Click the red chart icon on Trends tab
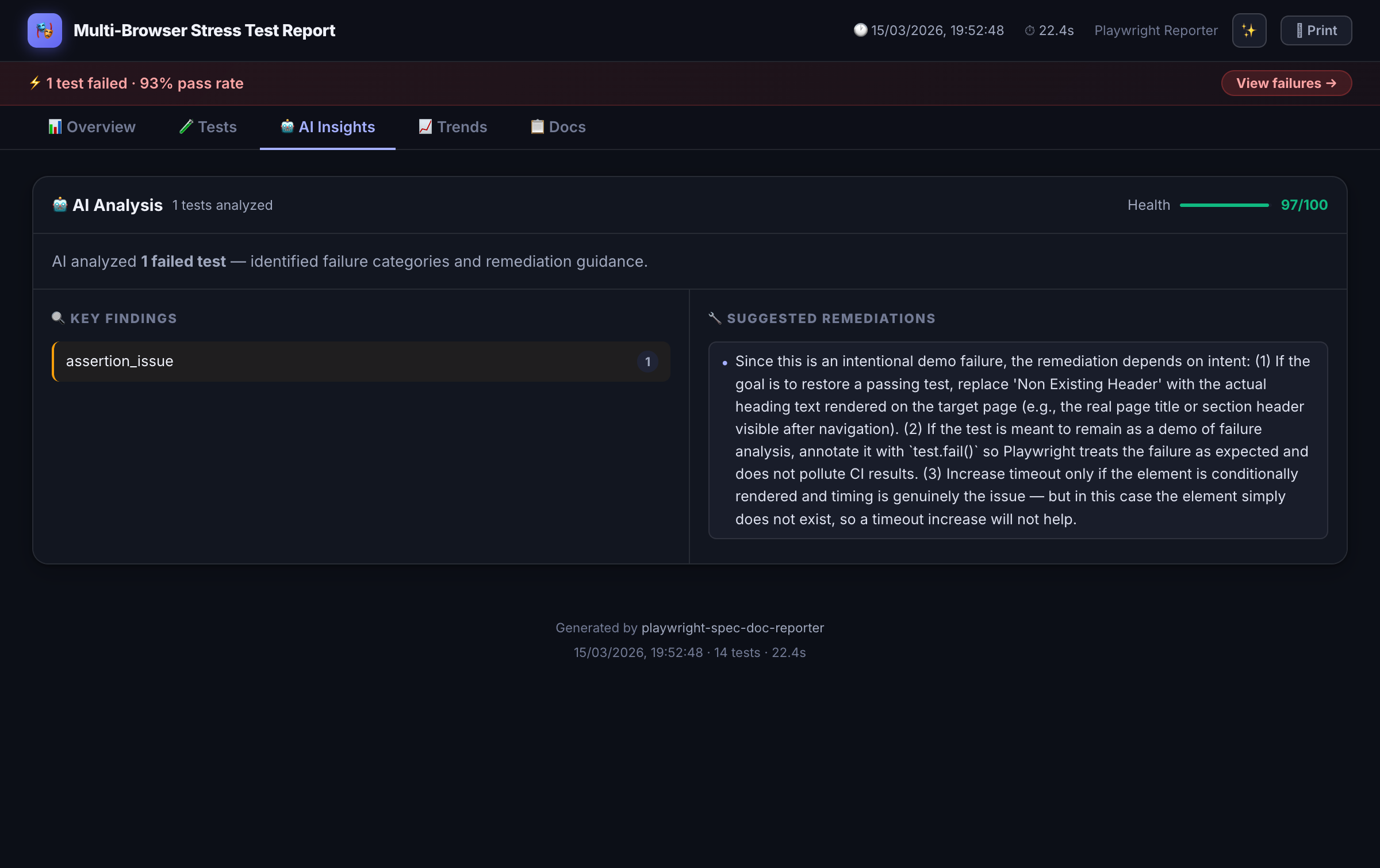 coord(425,126)
